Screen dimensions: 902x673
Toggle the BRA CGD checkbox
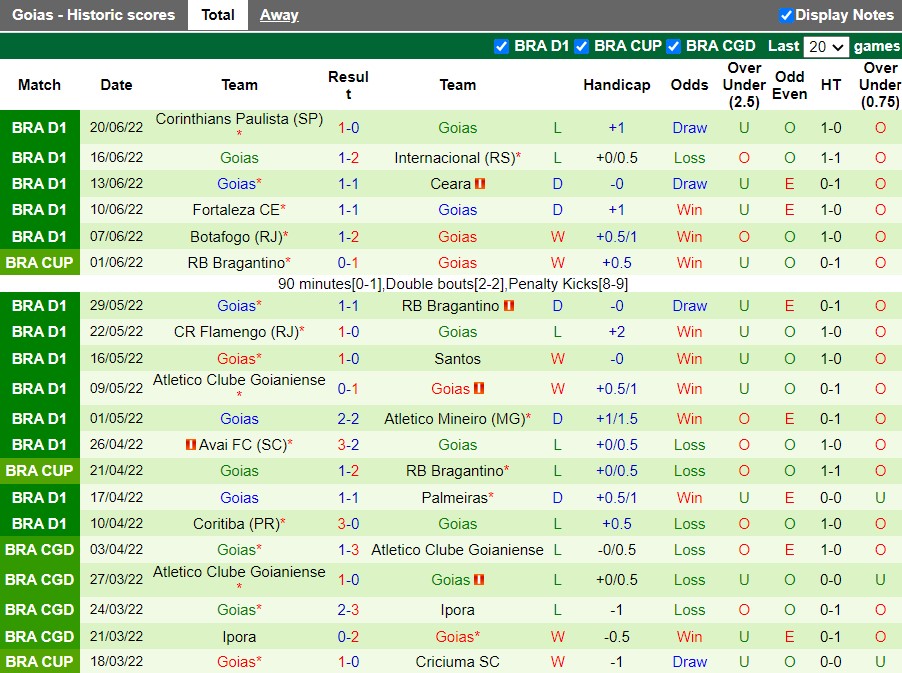tap(674, 47)
